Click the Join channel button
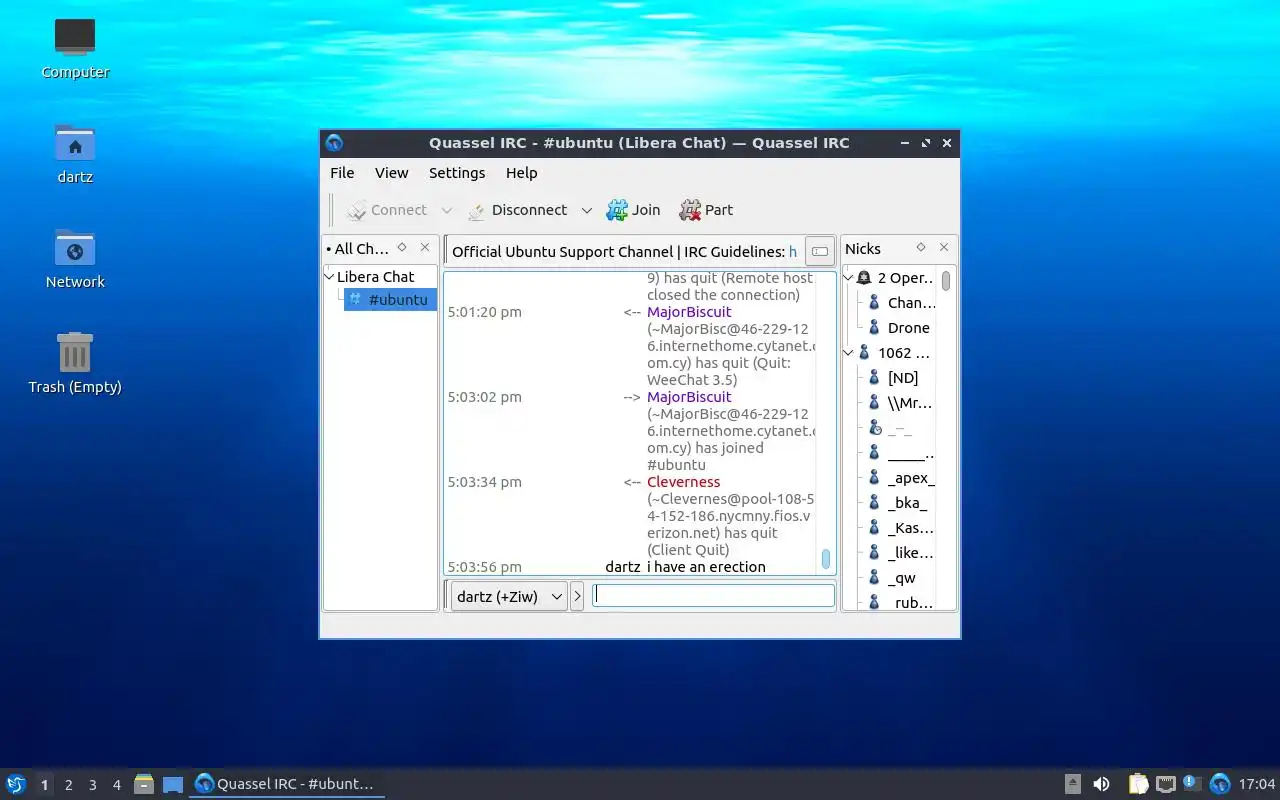The image size is (1280, 800). coord(633,210)
